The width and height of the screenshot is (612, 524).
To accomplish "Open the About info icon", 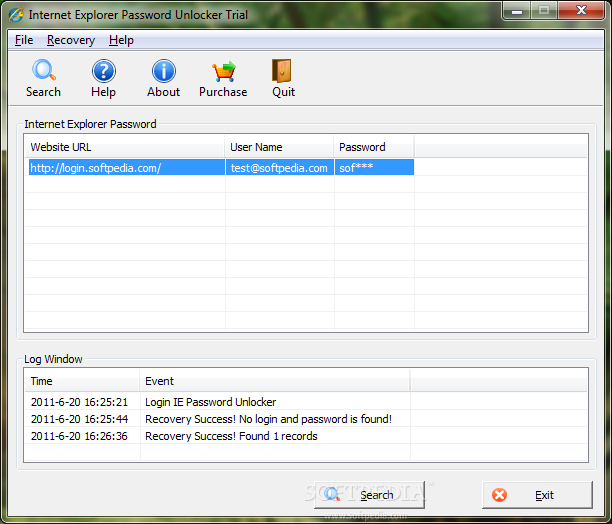I will (x=164, y=71).
